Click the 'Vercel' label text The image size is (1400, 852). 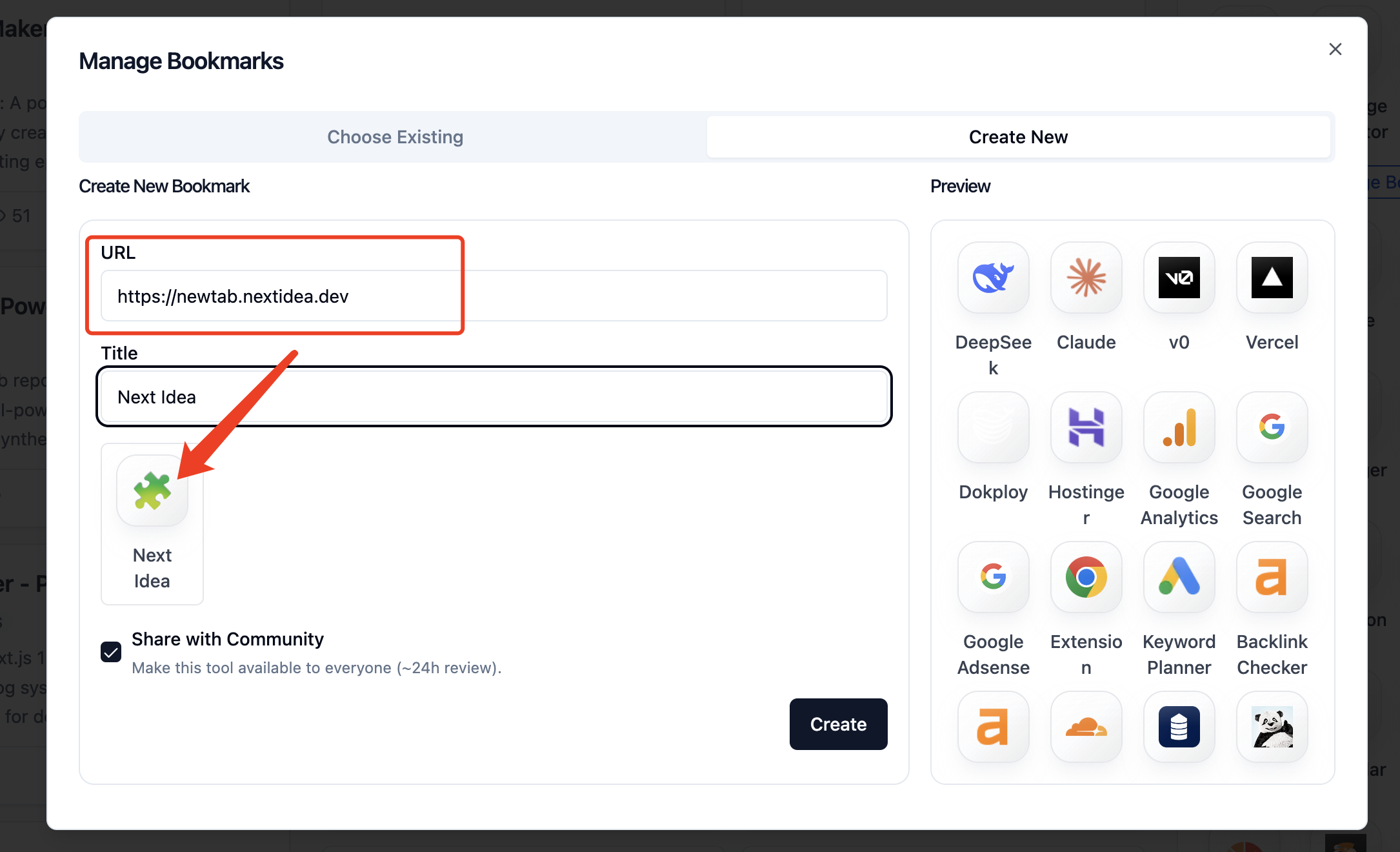[1272, 342]
